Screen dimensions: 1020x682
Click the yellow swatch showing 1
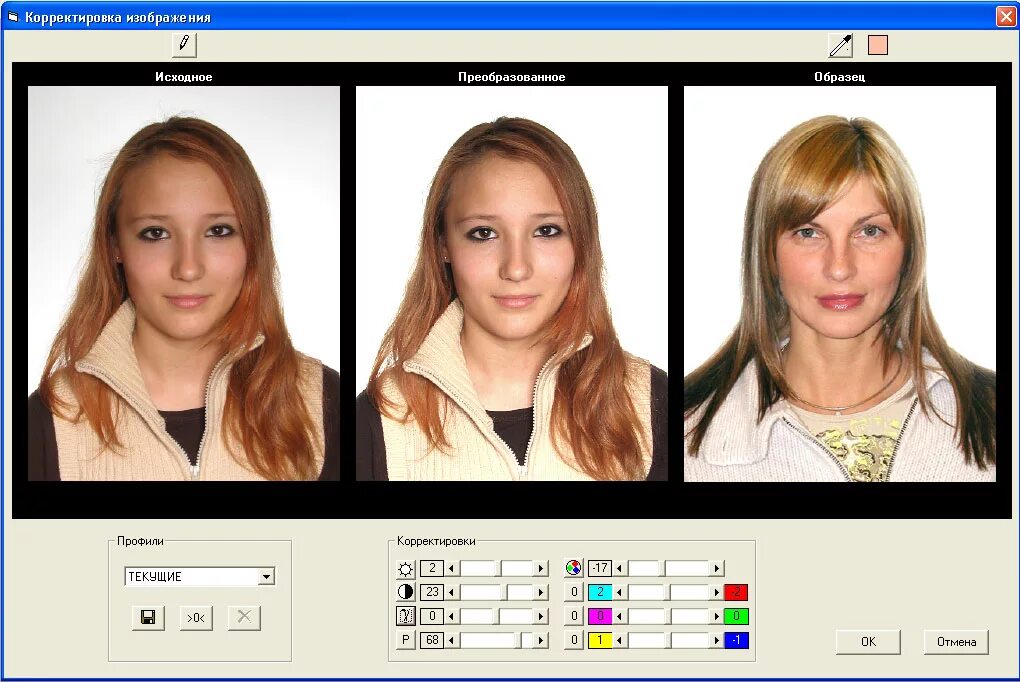(x=600, y=640)
